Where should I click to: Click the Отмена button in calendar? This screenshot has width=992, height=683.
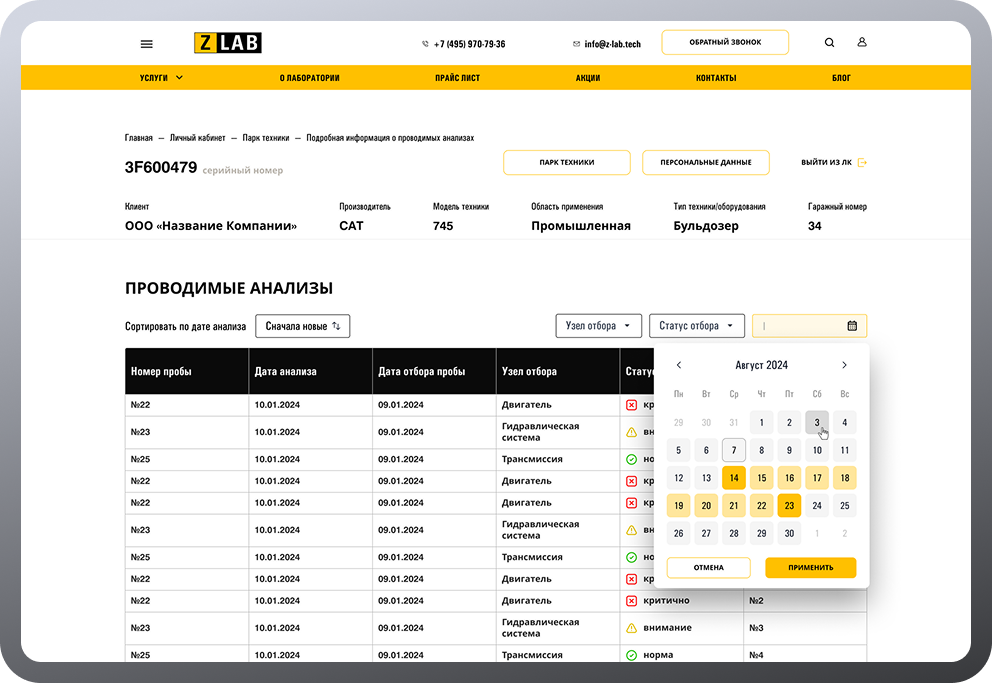coord(708,567)
